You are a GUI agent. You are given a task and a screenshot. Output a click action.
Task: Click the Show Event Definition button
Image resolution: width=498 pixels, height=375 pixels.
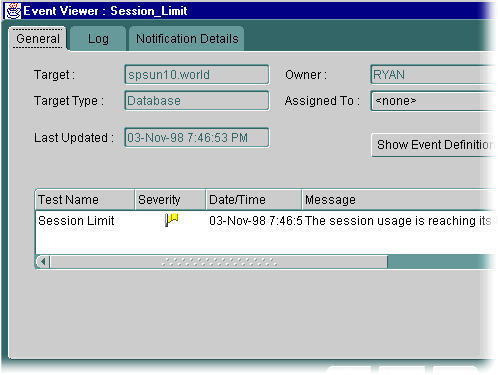tap(434, 145)
